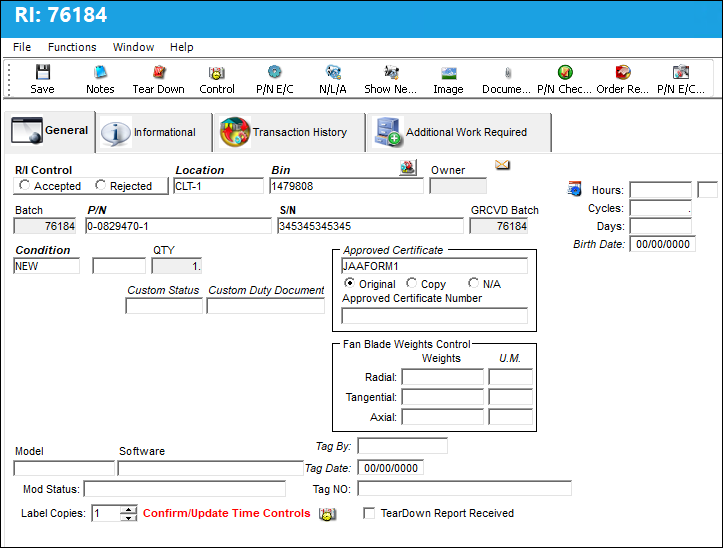Click the Tag NO field
The image size is (723, 548).
coord(464,488)
